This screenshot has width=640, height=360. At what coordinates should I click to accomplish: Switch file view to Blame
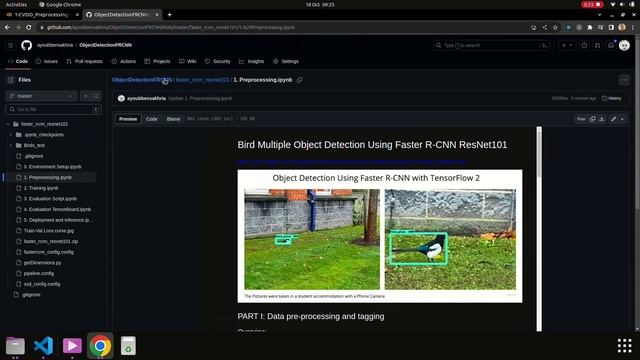click(x=173, y=119)
